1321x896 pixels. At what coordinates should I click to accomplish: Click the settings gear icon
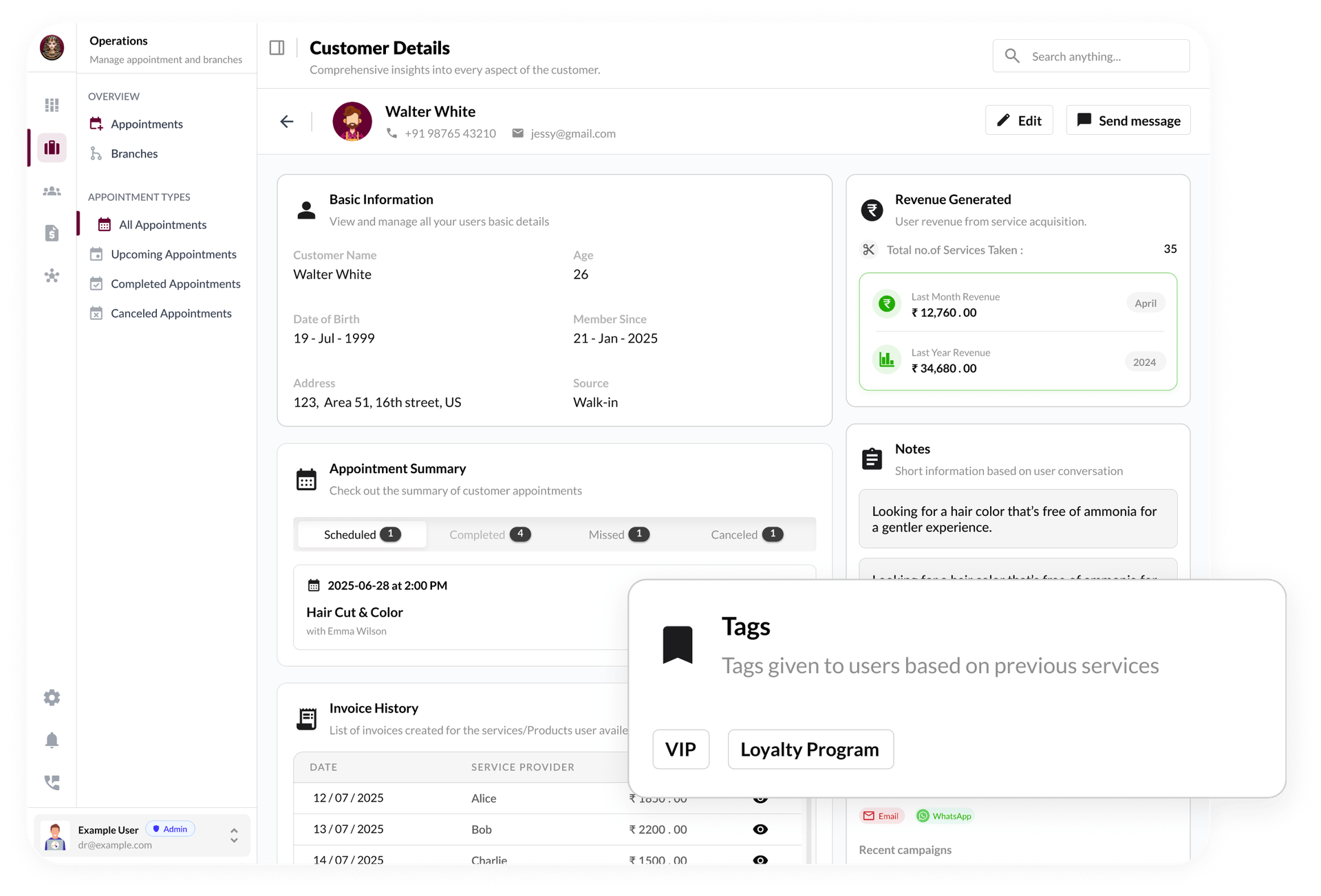coord(52,697)
